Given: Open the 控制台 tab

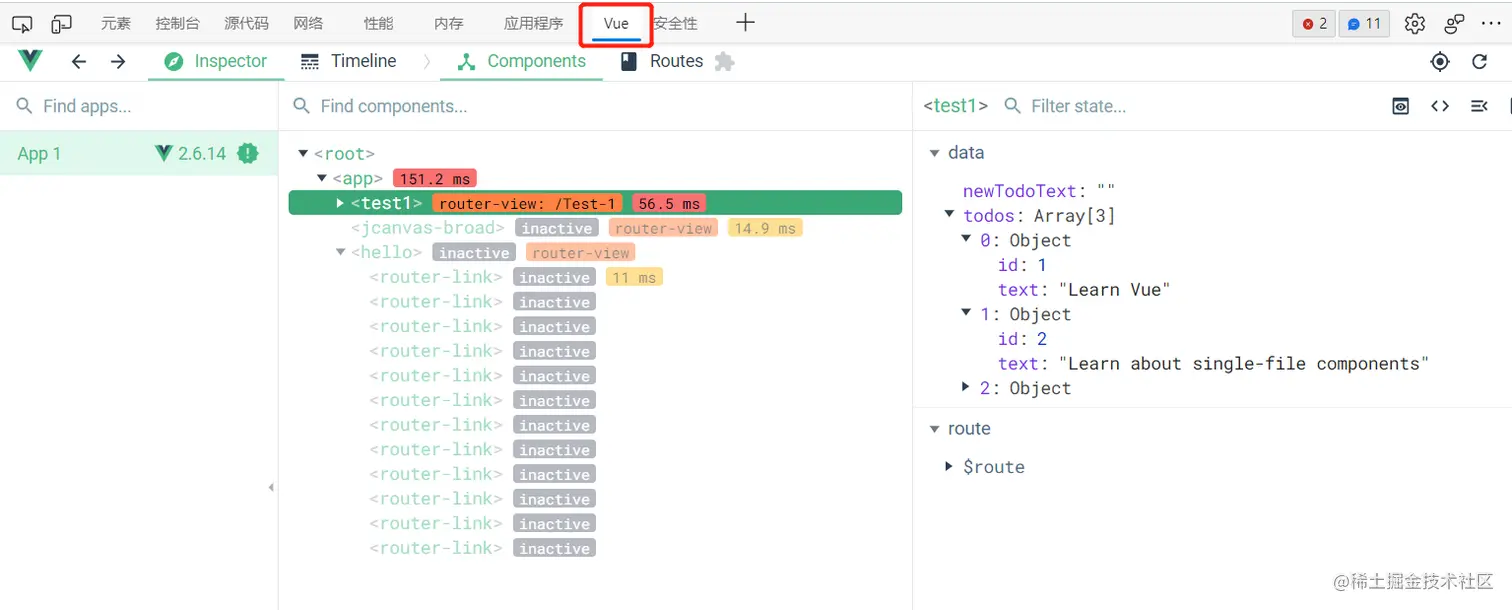Looking at the screenshot, I should click(x=177, y=24).
